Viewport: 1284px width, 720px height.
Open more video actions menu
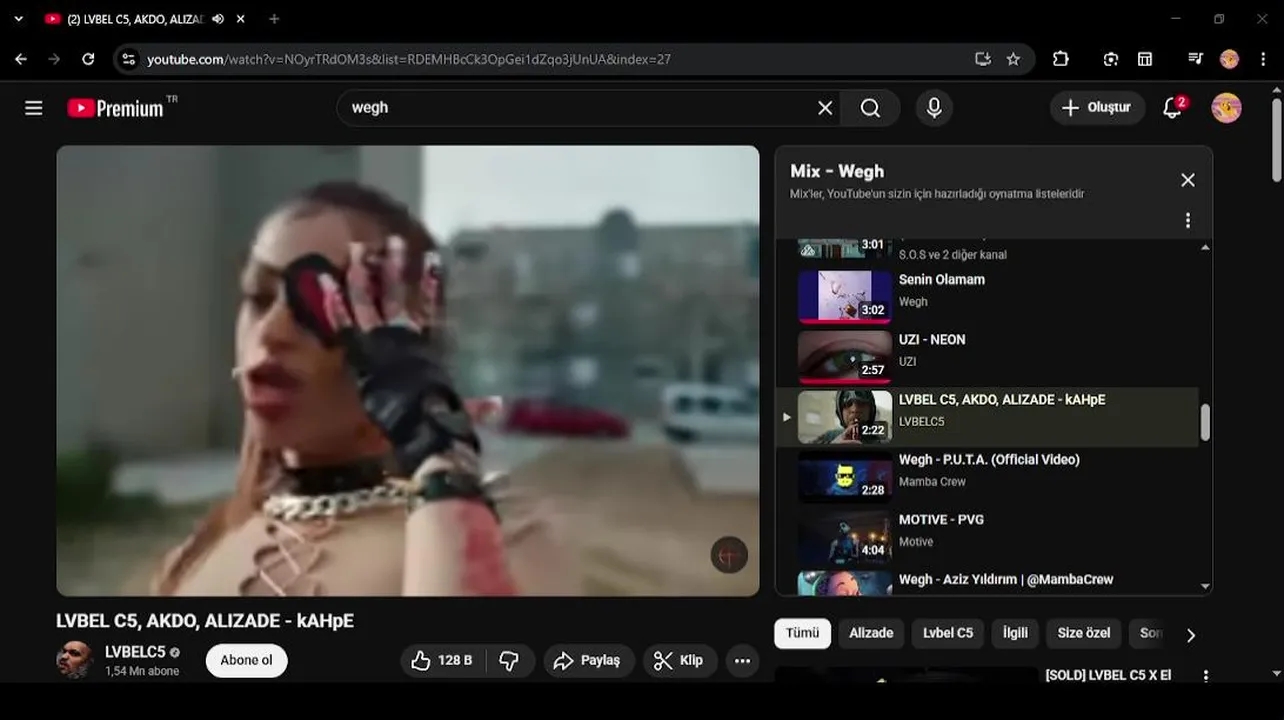742,660
